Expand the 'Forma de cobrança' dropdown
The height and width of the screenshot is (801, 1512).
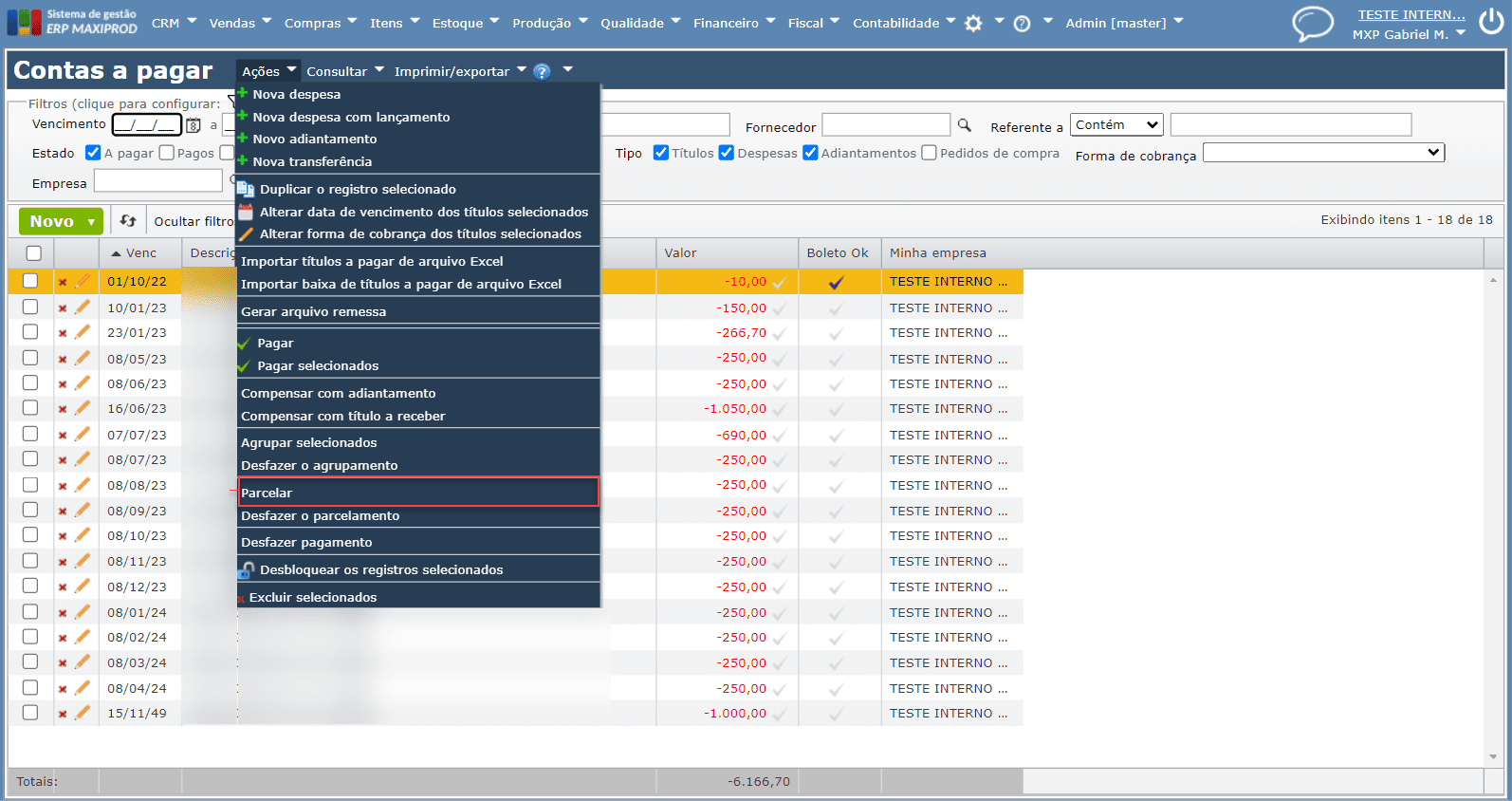point(1323,153)
